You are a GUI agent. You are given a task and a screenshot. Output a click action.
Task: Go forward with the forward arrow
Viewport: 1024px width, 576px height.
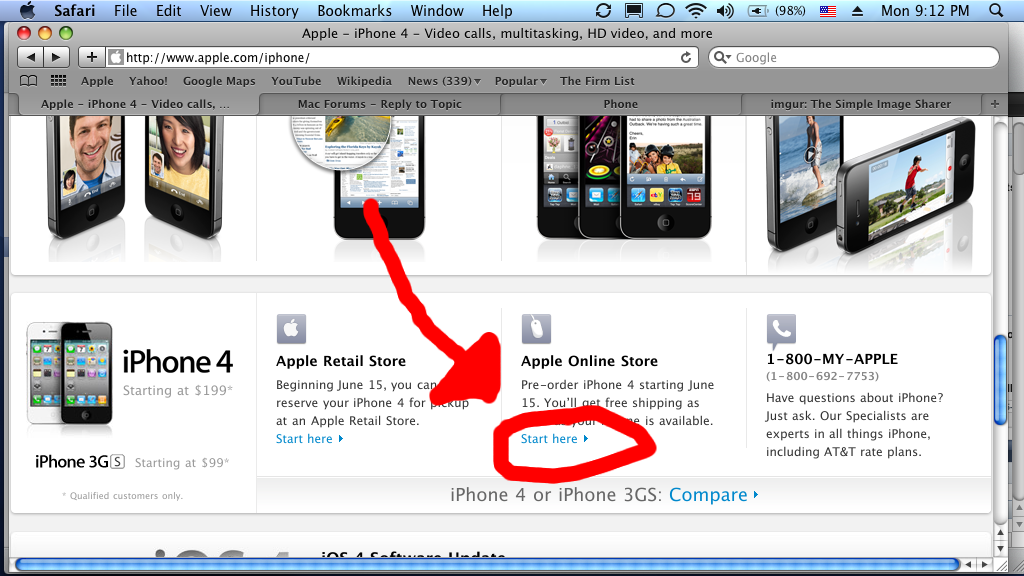(x=56, y=57)
